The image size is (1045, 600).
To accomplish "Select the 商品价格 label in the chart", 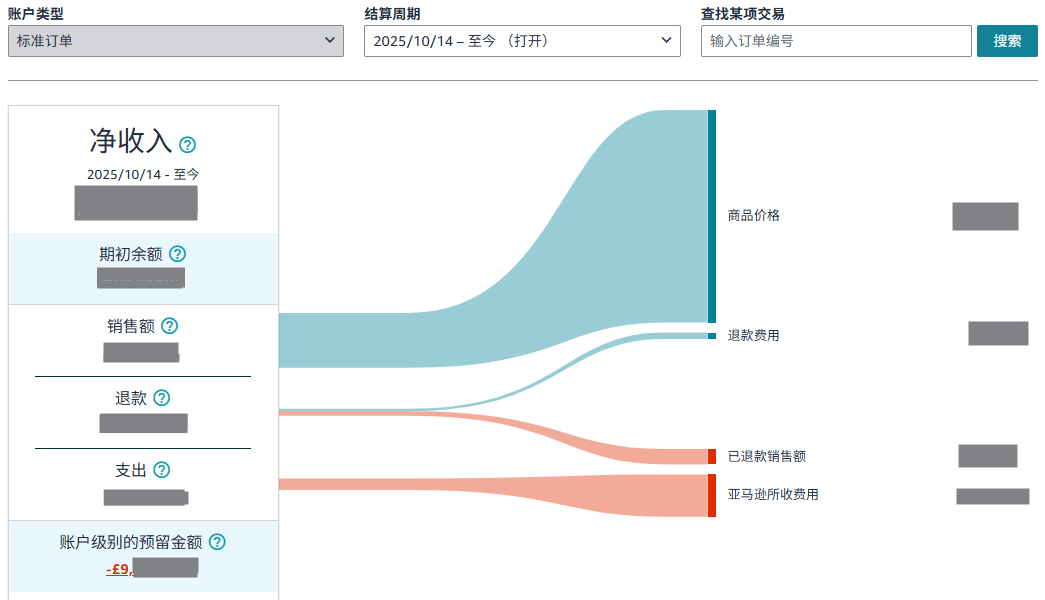I will pos(753,215).
